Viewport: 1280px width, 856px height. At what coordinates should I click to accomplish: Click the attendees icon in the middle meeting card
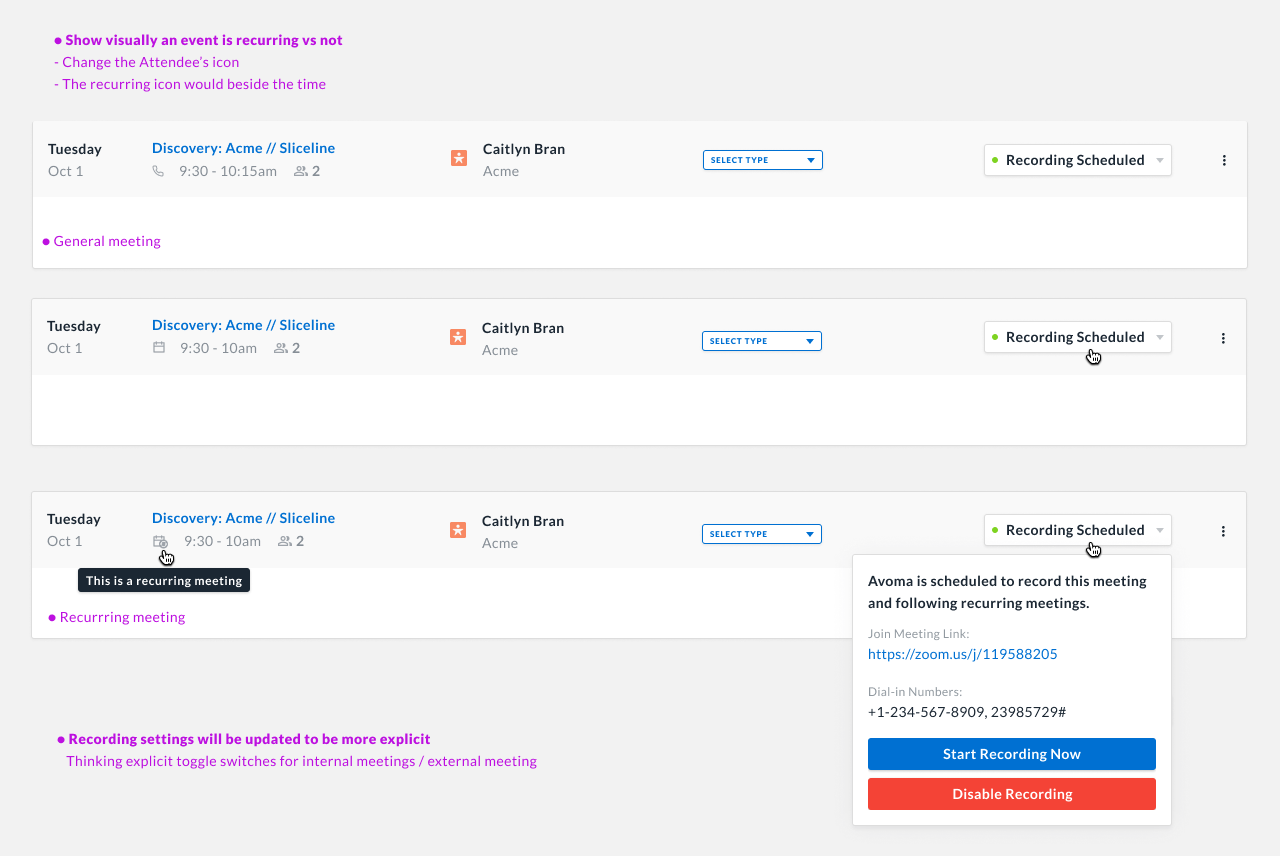281,348
